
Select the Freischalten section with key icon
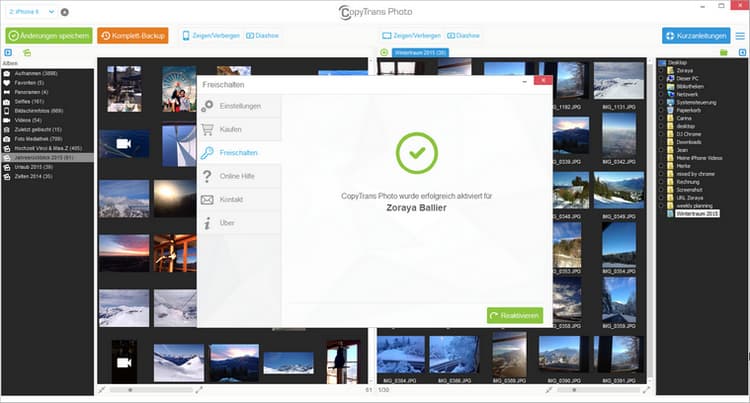tap(239, 153)
